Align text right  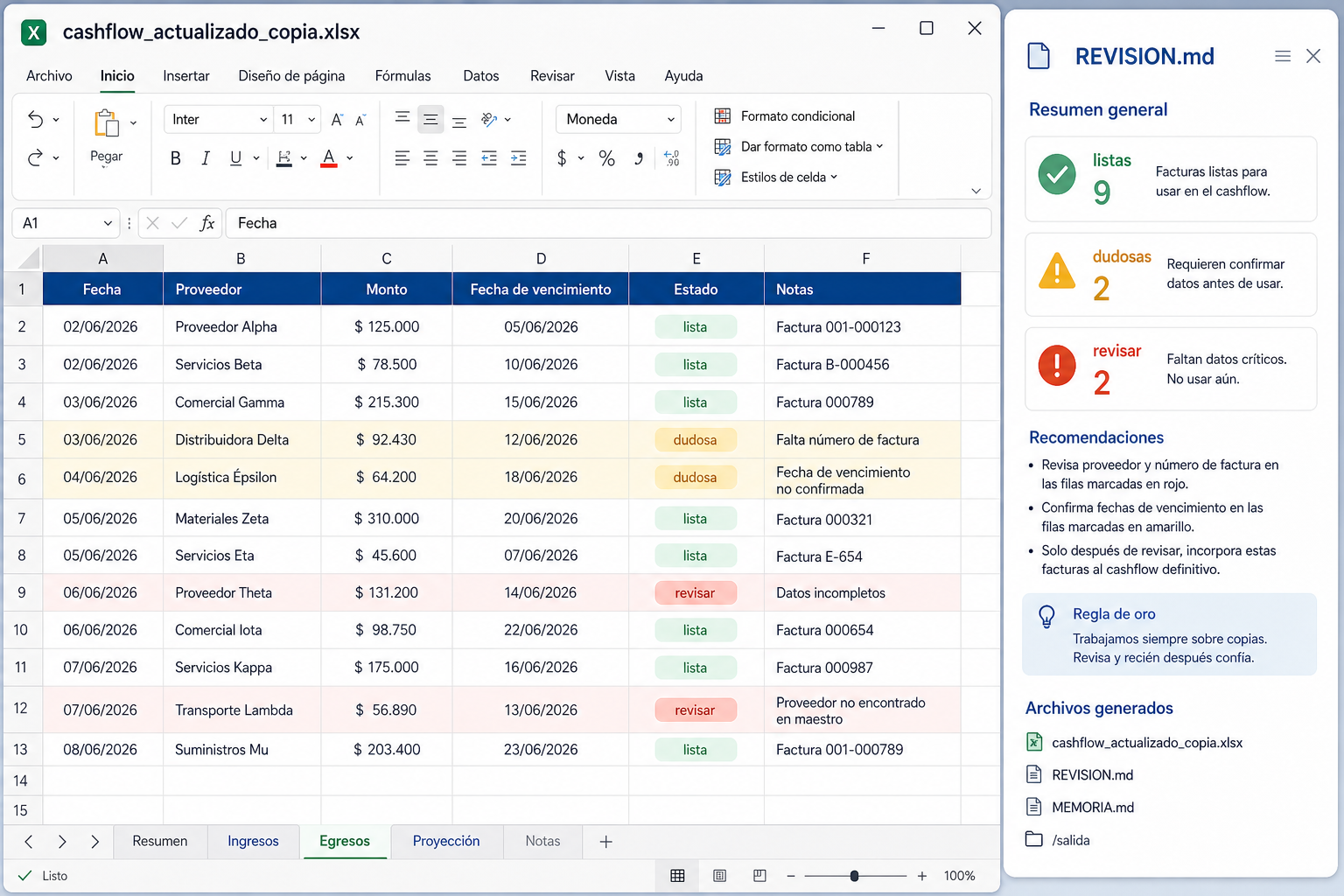[459, 158]
